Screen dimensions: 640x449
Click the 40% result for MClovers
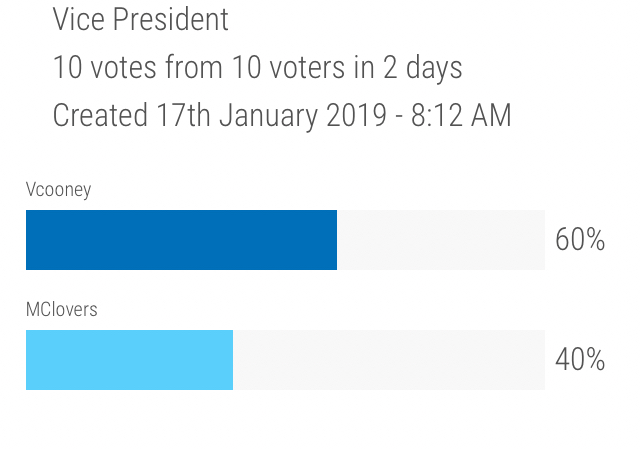click(580, 360)
